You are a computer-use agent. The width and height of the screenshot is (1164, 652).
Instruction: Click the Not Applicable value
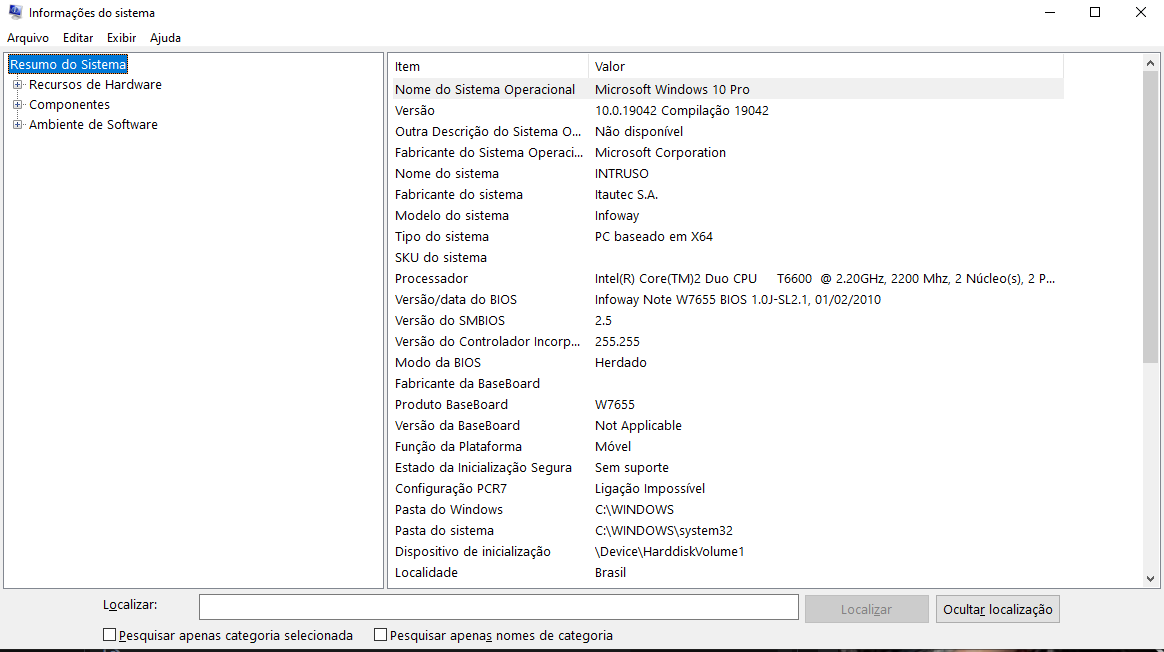[638, 426]
